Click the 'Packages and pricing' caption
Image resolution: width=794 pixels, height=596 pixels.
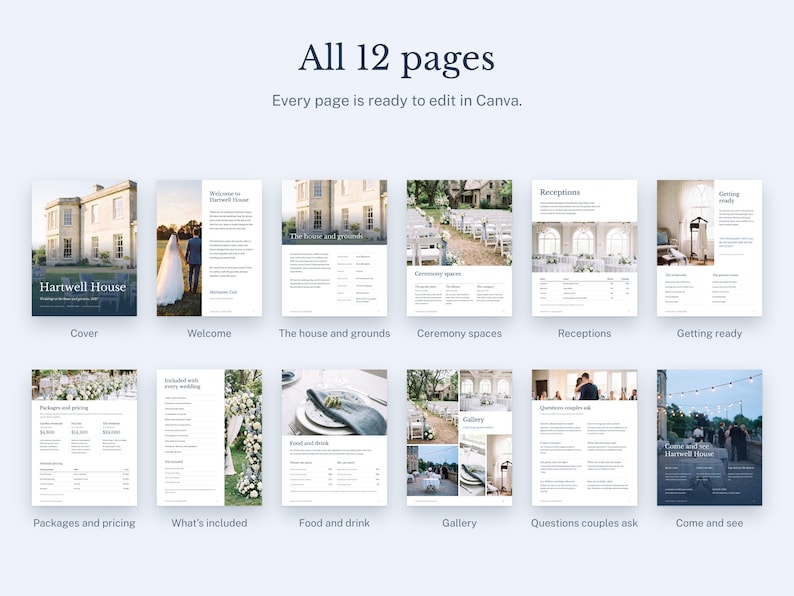(x=84, y=523)
